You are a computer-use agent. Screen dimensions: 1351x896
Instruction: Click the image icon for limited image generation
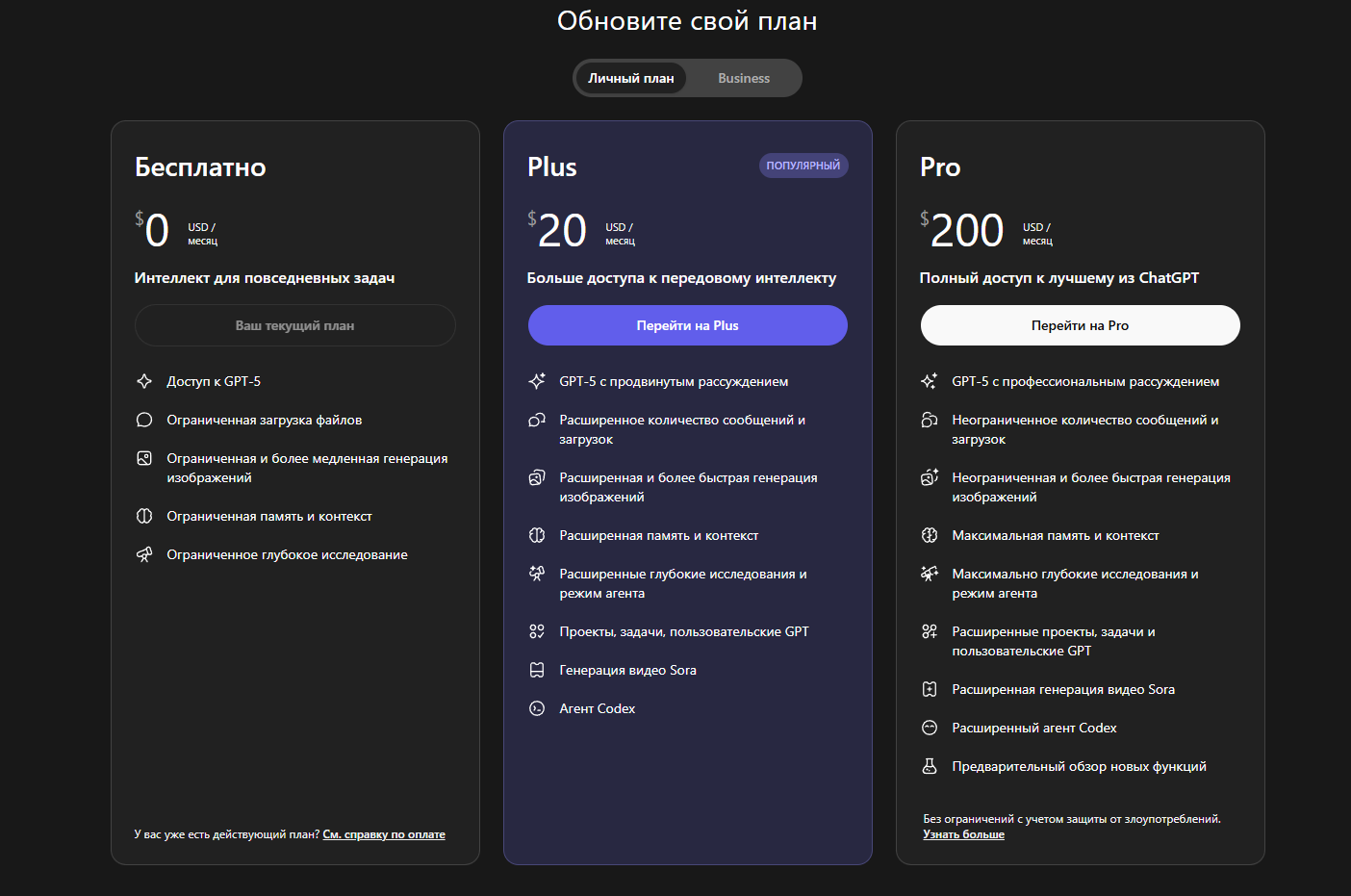point(144,458)
